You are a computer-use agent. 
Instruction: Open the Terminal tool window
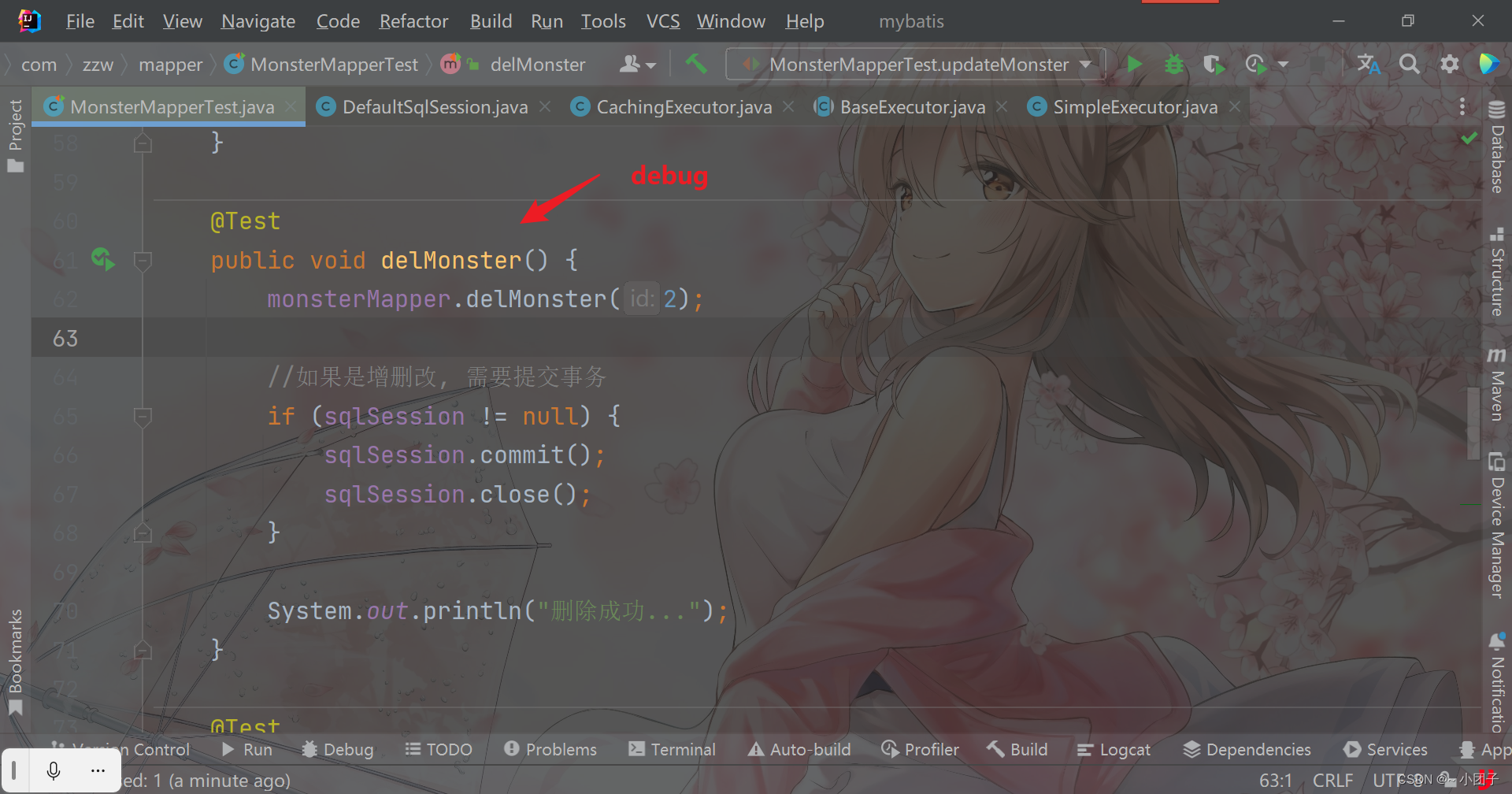tap(673, 749)
